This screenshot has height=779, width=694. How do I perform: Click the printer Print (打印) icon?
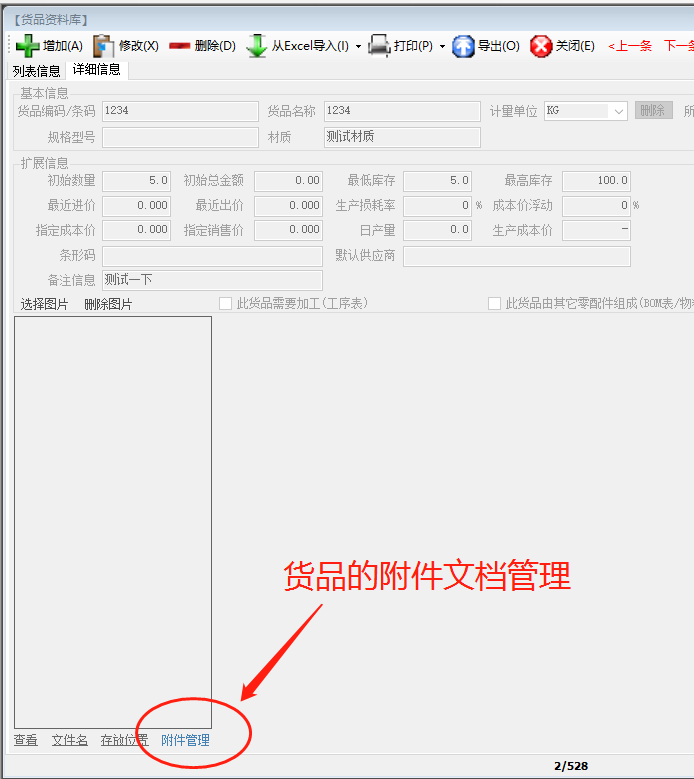[379, 46]
